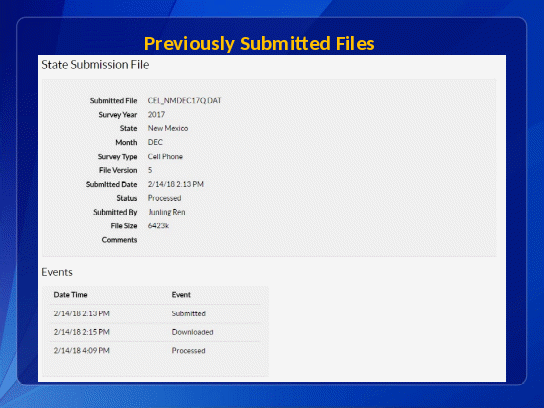Click the 'Event' column header
The height and width of the screenshot is (408, 544).
coord(181,295)
